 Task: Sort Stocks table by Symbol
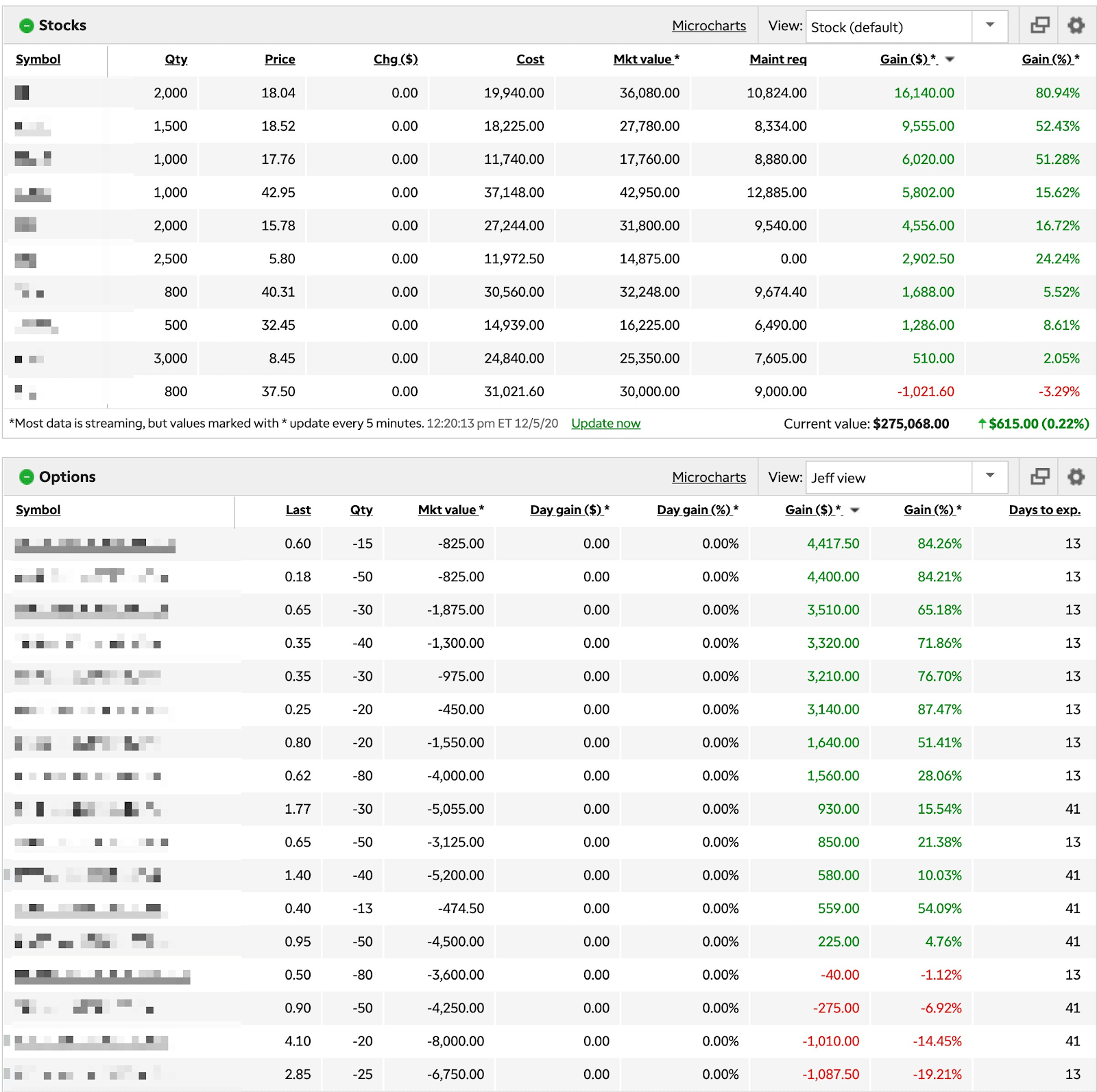pos(38,60)
